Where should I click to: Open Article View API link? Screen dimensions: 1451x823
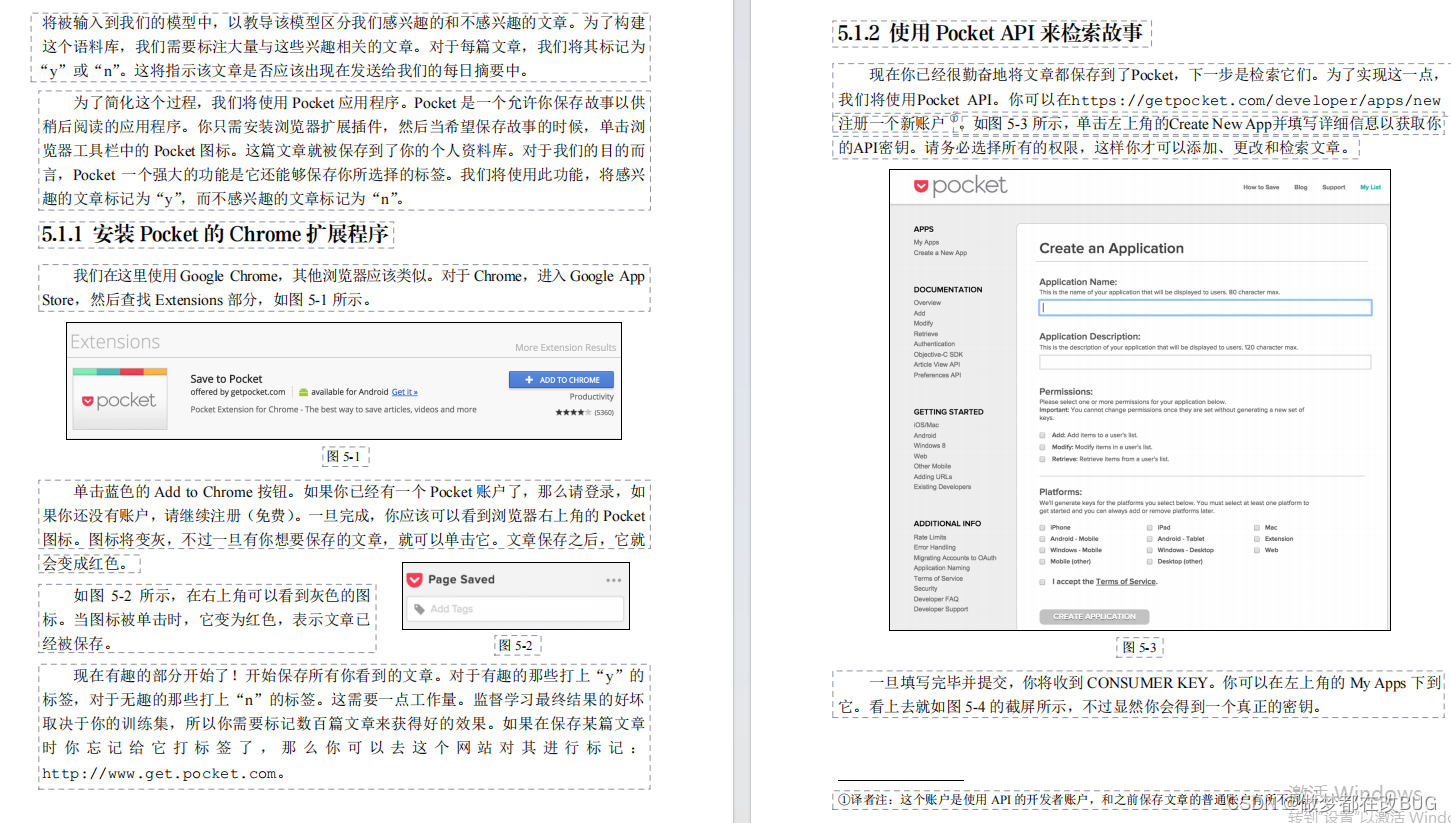[x=936, y=365]
